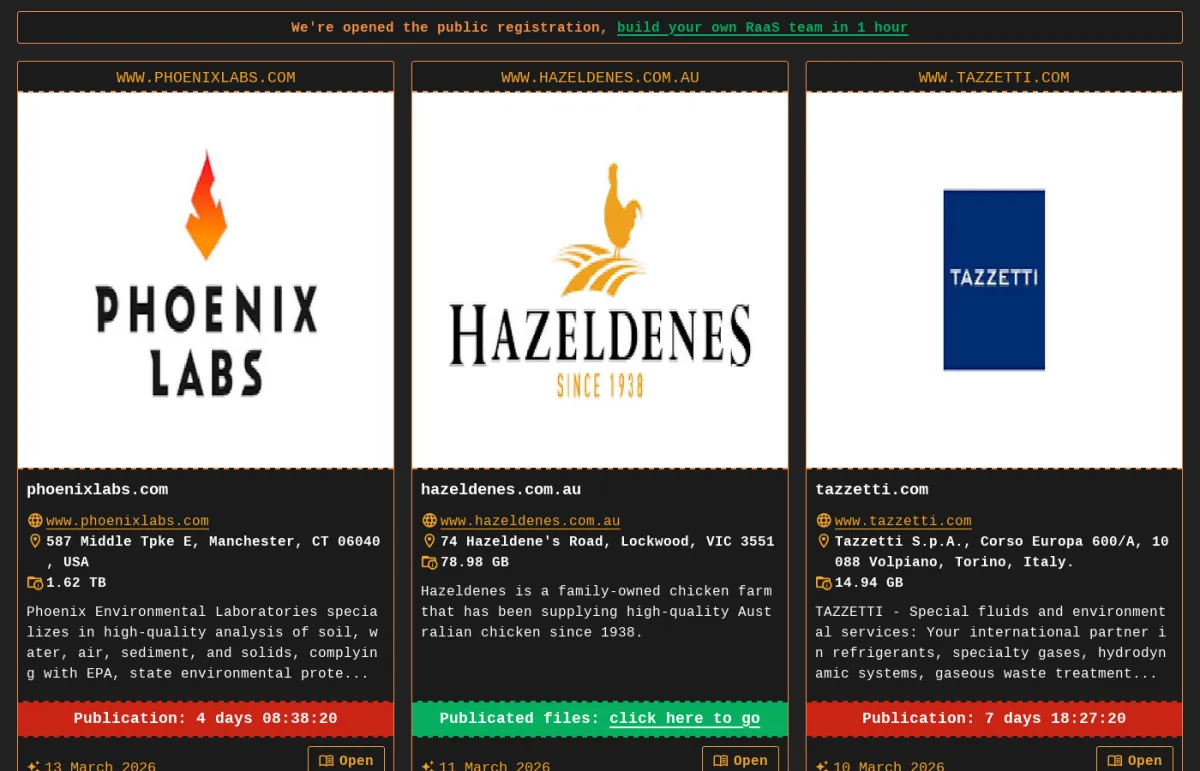Click the '78.98 GB' size text
Image resolution: width=1200 pixels, height=771 pixels.
[x=474, y=562]
